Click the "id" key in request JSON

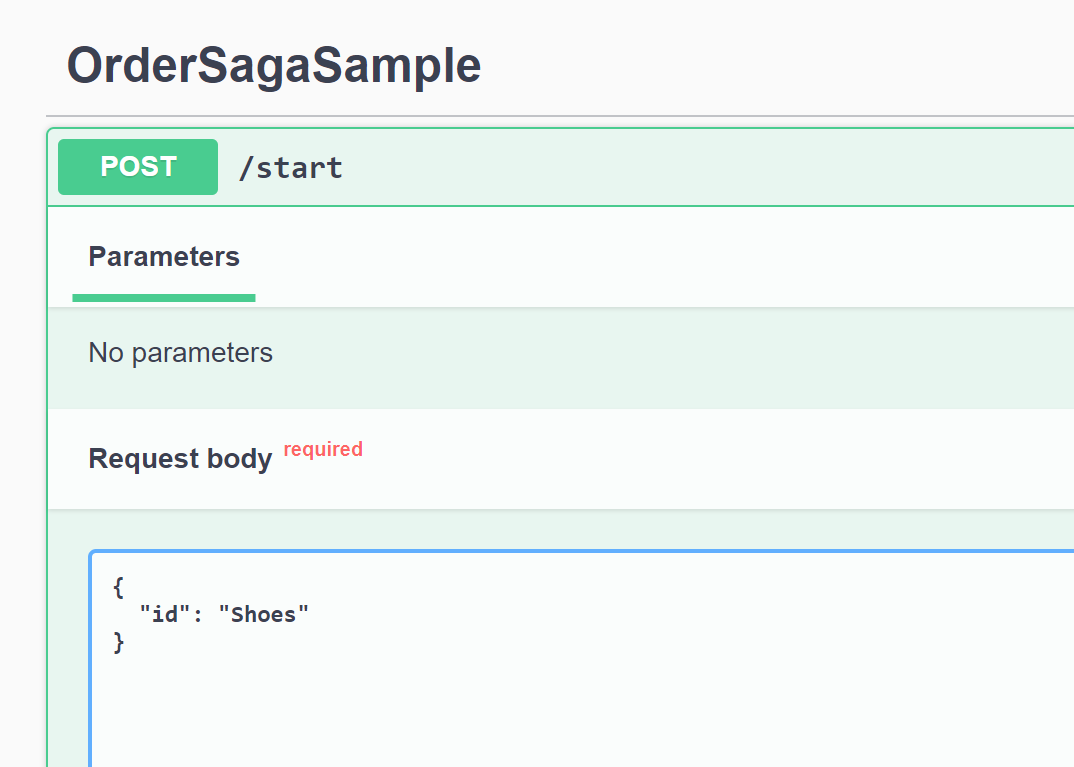165,614
